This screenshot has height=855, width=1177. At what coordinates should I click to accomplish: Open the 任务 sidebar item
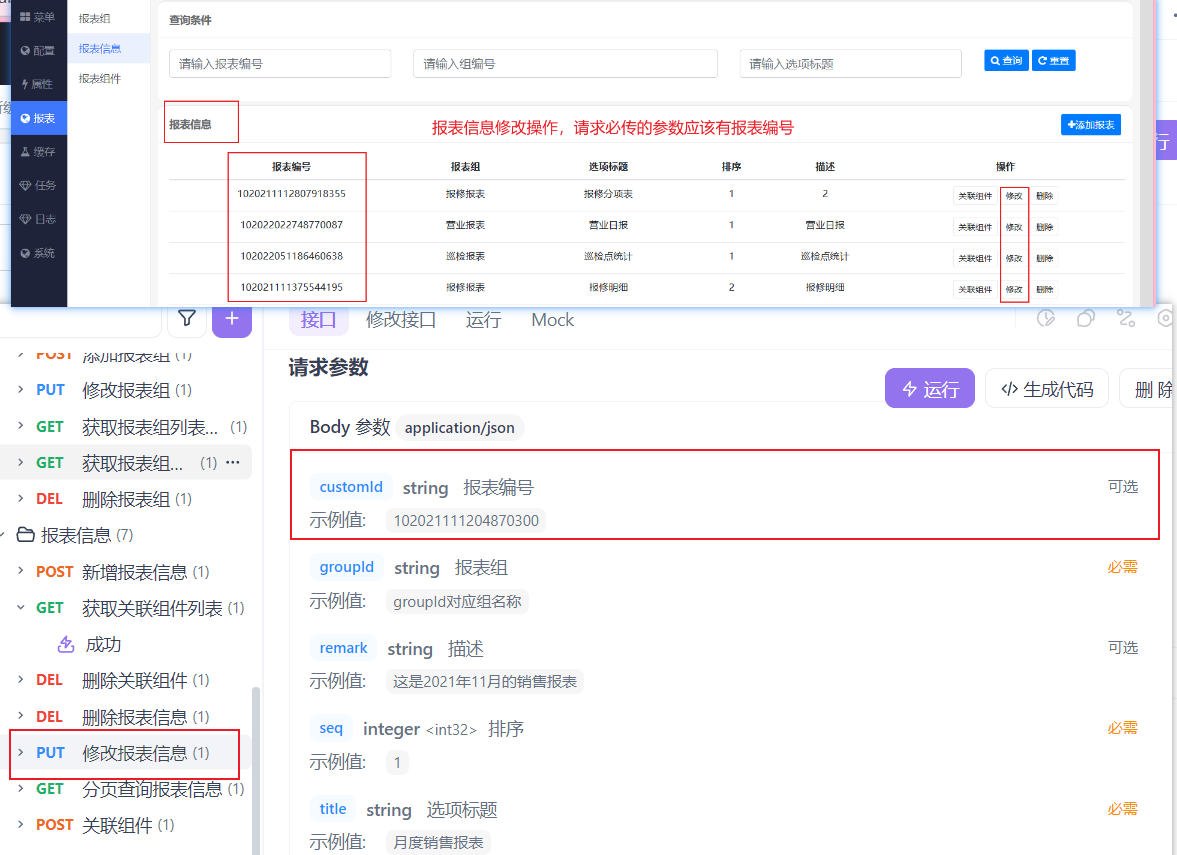coord(38,185)
